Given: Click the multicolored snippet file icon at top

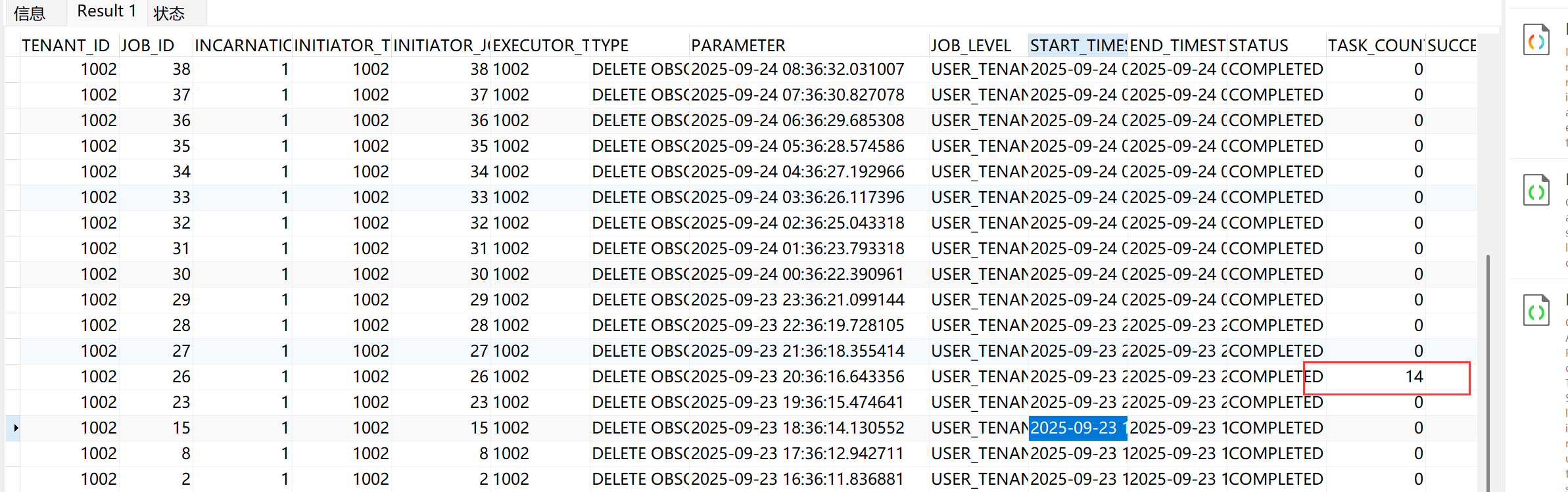Looking at the screenshot, I should point(1536,39).
